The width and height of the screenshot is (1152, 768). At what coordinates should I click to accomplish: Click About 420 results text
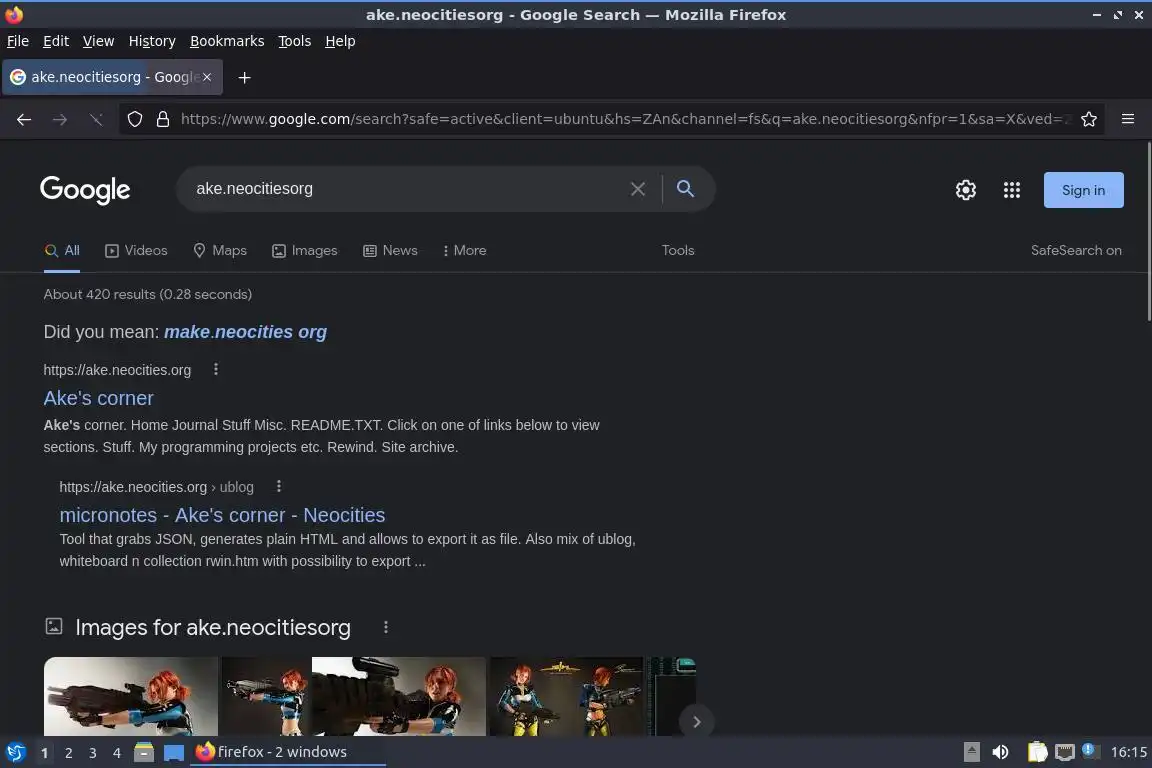(x=148, y=294)
